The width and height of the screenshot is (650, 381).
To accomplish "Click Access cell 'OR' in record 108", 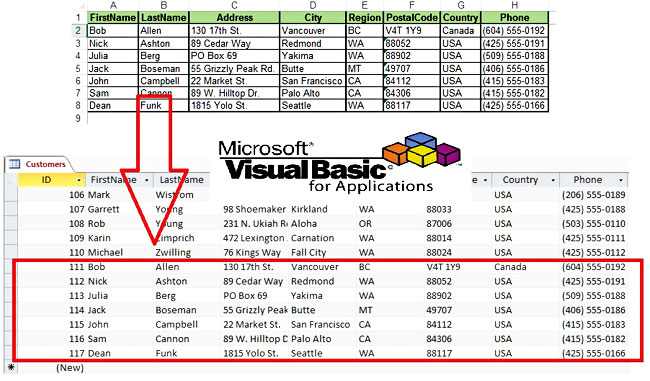I will pos(365,224).
